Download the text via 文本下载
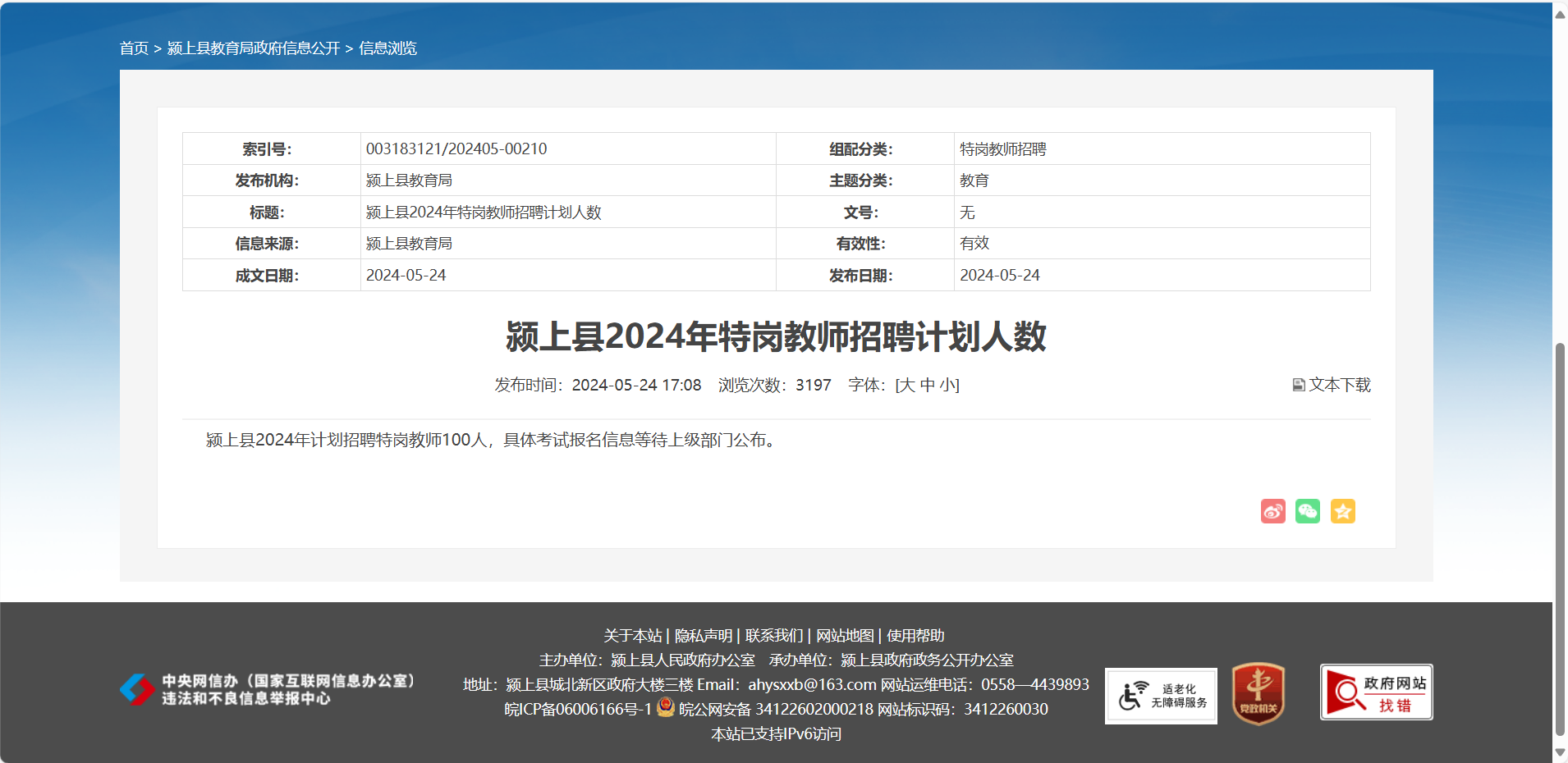The height and width of the screenshot is (763, 1568). click(1332, 385)
